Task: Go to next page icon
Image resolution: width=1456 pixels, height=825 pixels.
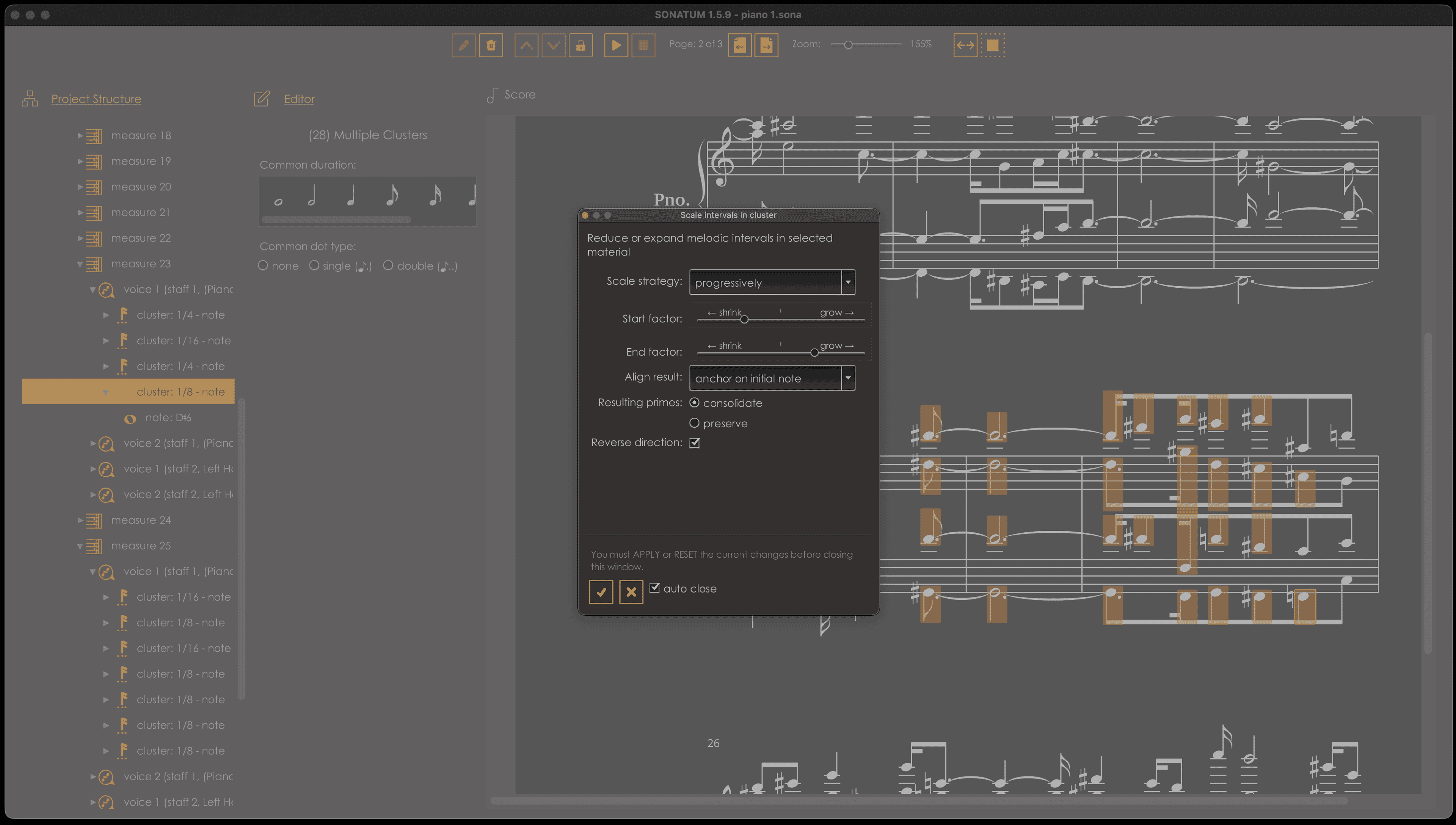Action: pyautogui.click(x=767, y=45)
